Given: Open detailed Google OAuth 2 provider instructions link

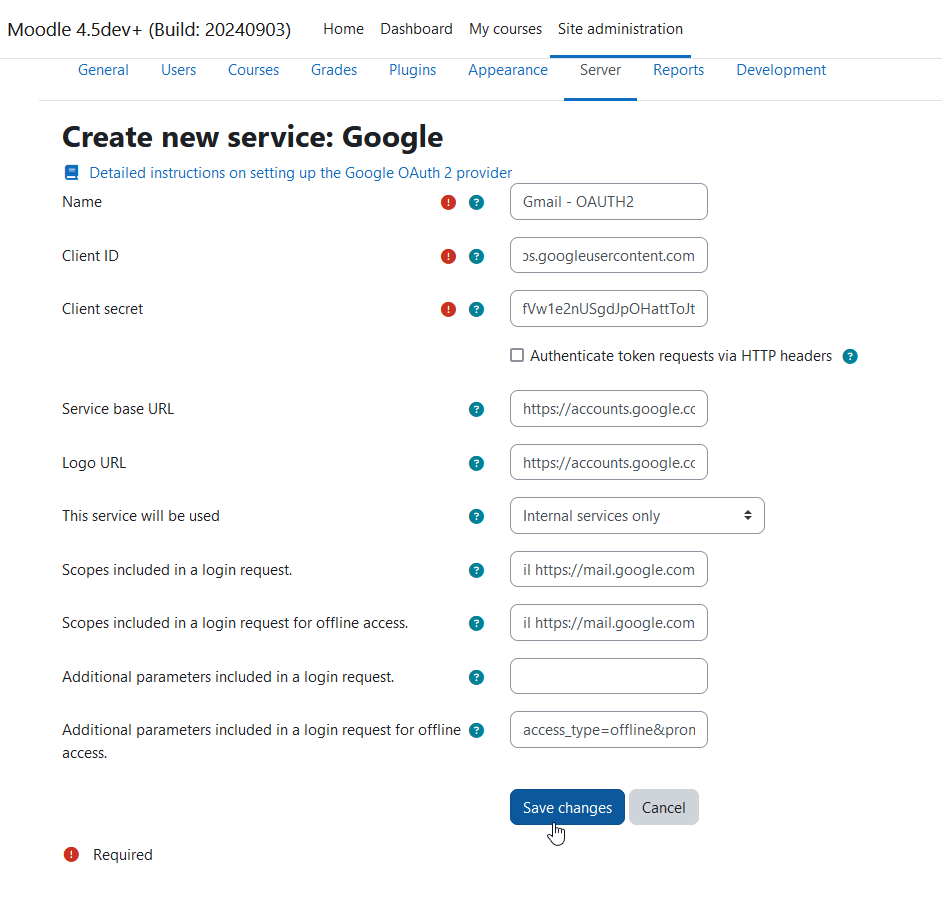Looking at the screenshot, I should click(x=300, y=173).
